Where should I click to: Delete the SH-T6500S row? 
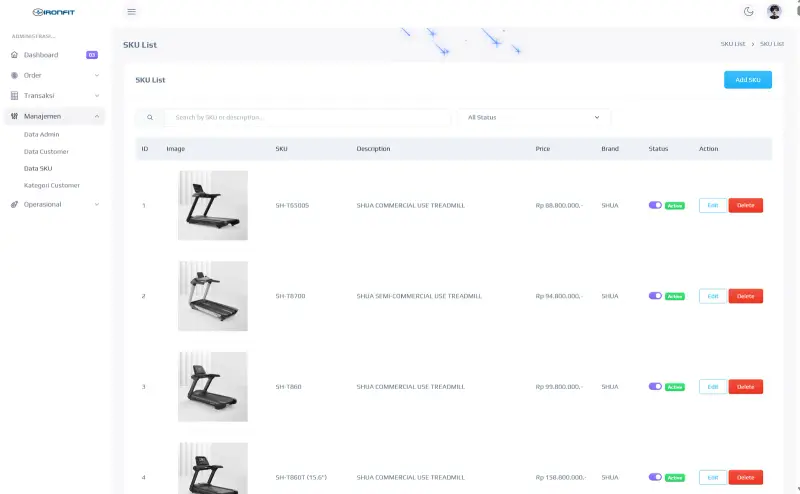tap(745, 205)
